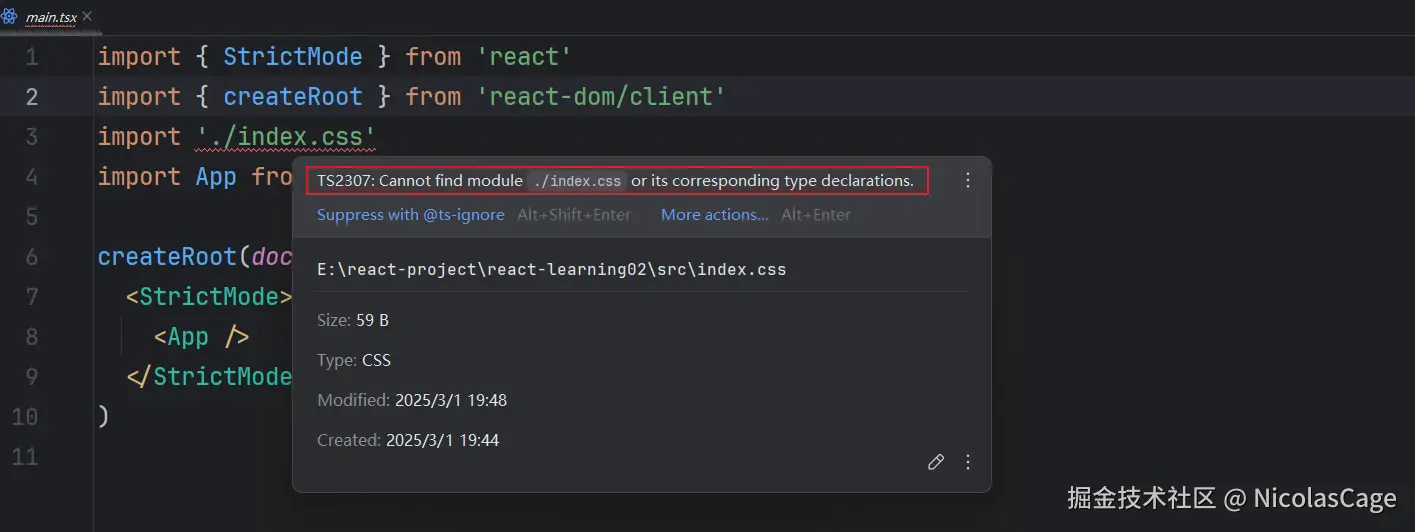This screenshot has height=532, width=1415.
Task: Click StrictMode in the first import line
Action: point(292,57)
